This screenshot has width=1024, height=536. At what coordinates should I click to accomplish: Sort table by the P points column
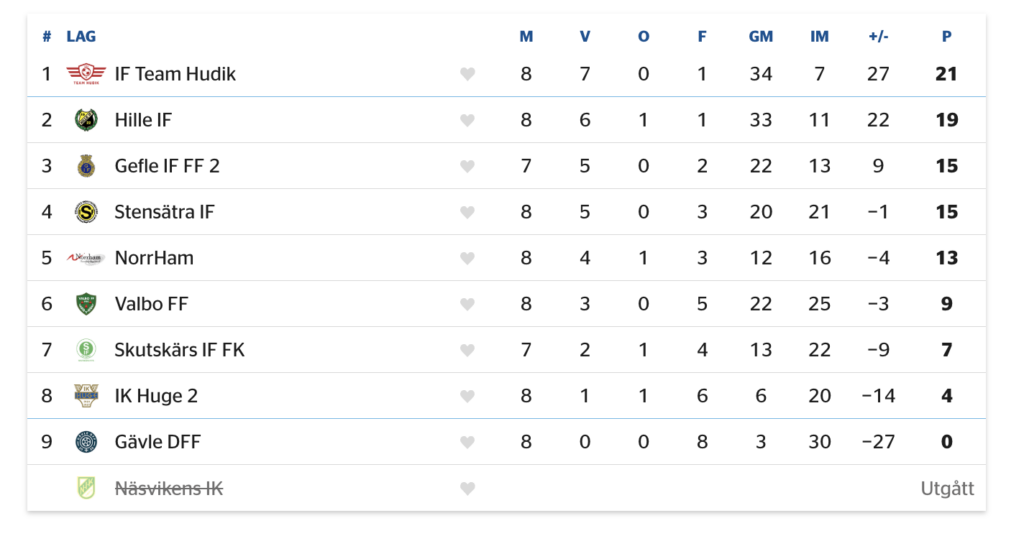coord(946,37)
